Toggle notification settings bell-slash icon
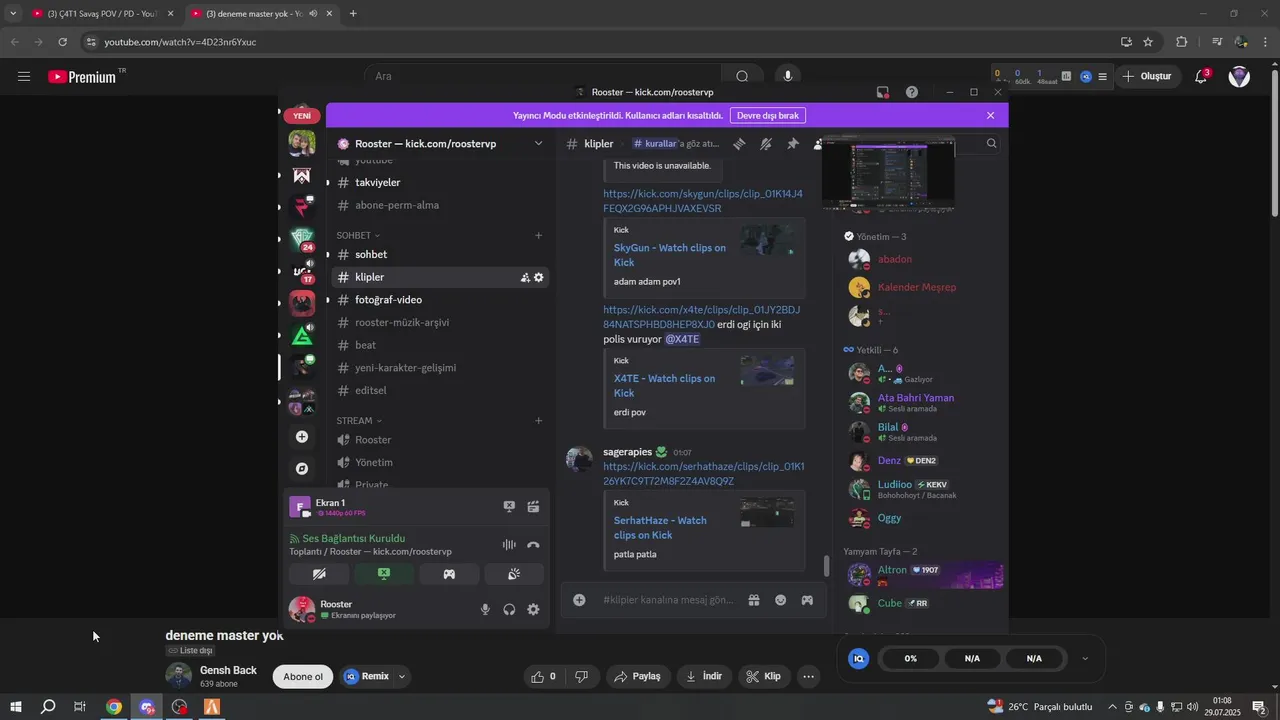The height and width of the screenshot is (720, 1280). (x=766, y=144)
